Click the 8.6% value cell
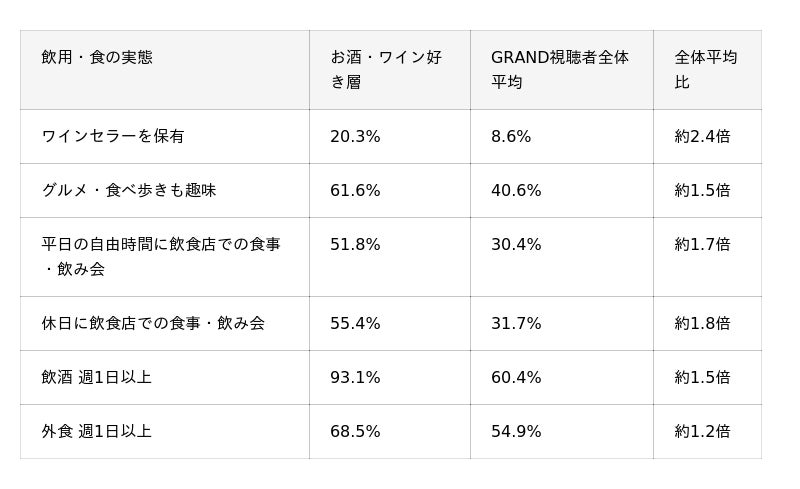800x489 pixels. 562,136
